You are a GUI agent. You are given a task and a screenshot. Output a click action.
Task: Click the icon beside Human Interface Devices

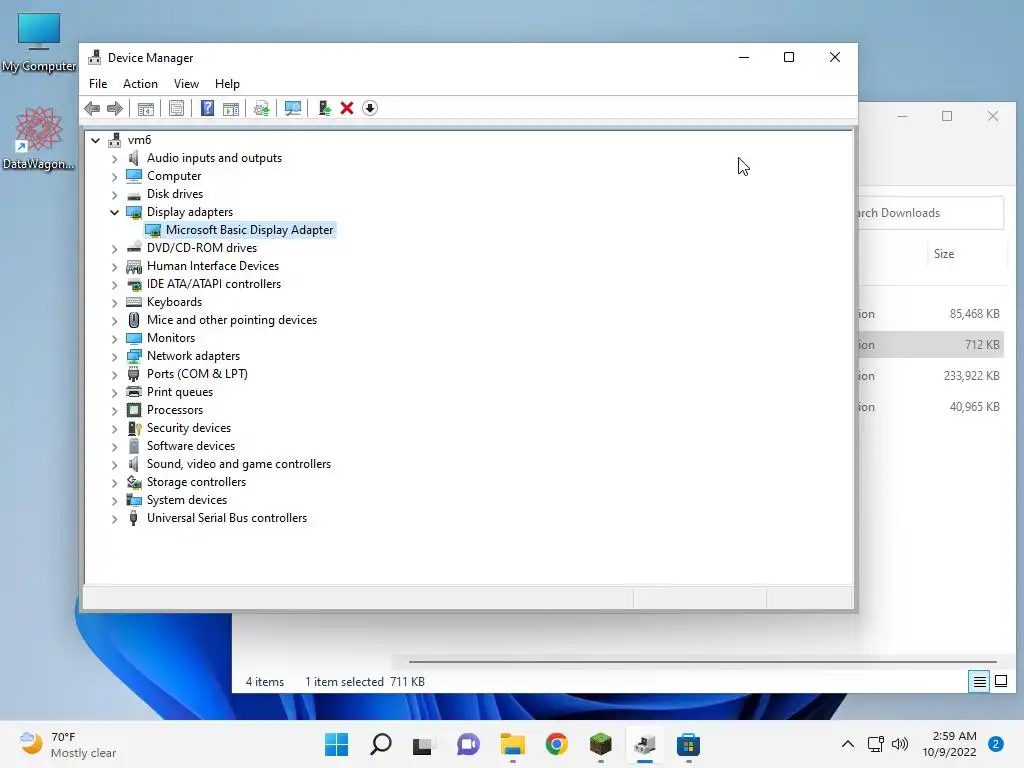pyautogui.click(x=134, y=266)
